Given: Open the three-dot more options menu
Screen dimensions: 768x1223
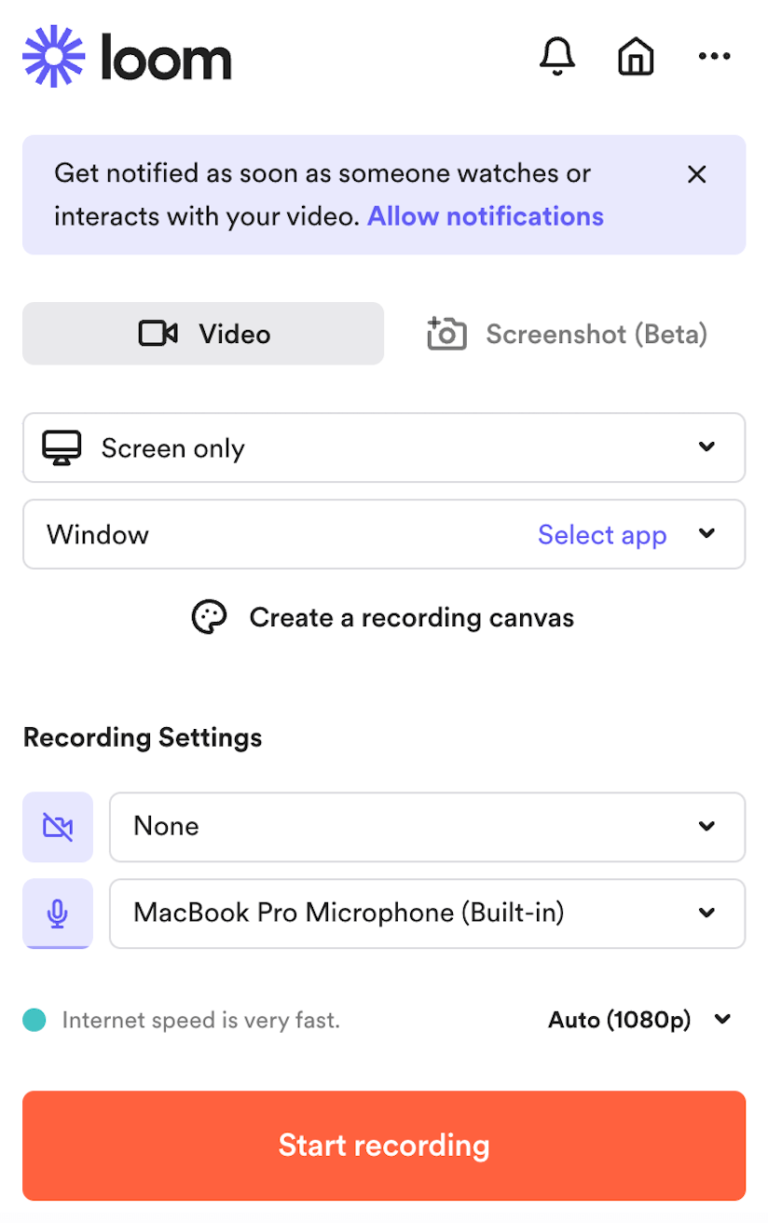Looking at the screenshot, I should [x=714, y=57].
